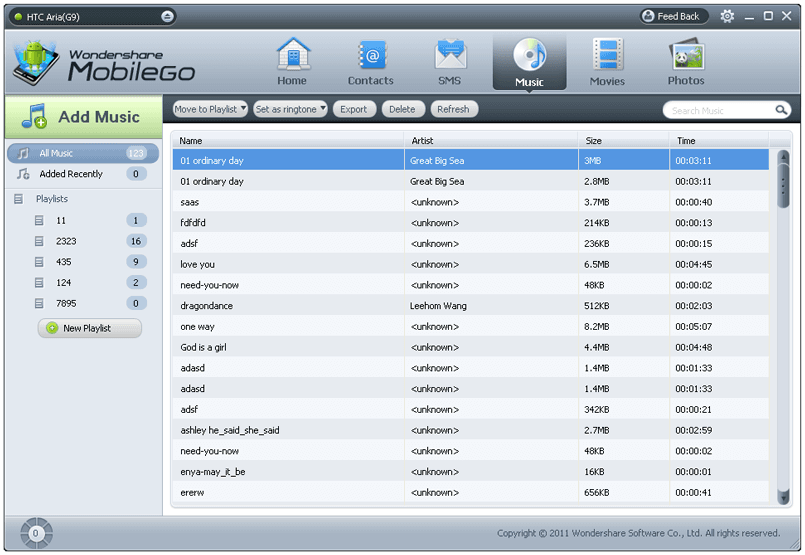The height and width of the screenshot is (555, 805).
Task: Click the playlist 2323 count badge 16
Action: pos(136,241)
